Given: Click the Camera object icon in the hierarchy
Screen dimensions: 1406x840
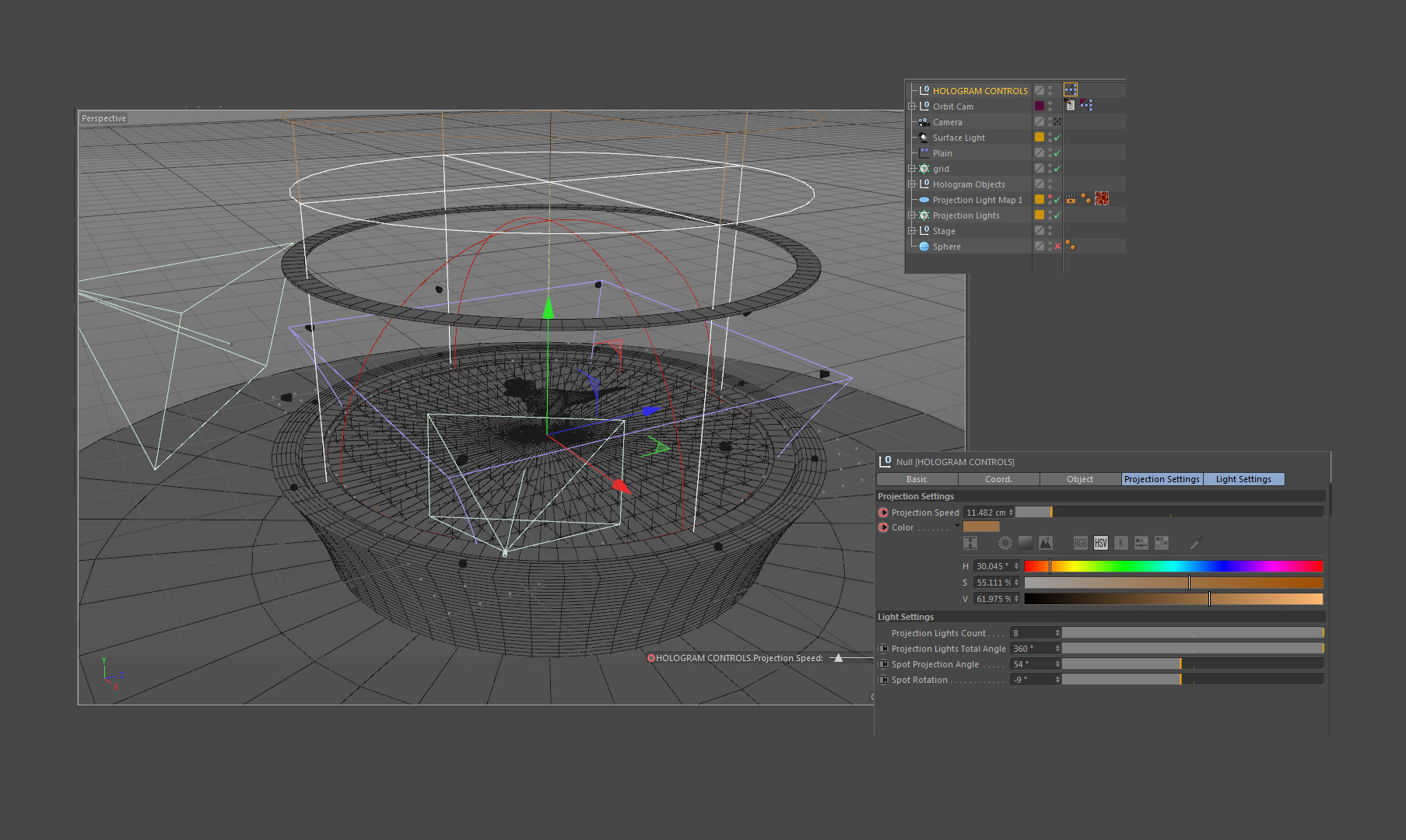Looking at the screenshot, I should [x=924, y=122].
